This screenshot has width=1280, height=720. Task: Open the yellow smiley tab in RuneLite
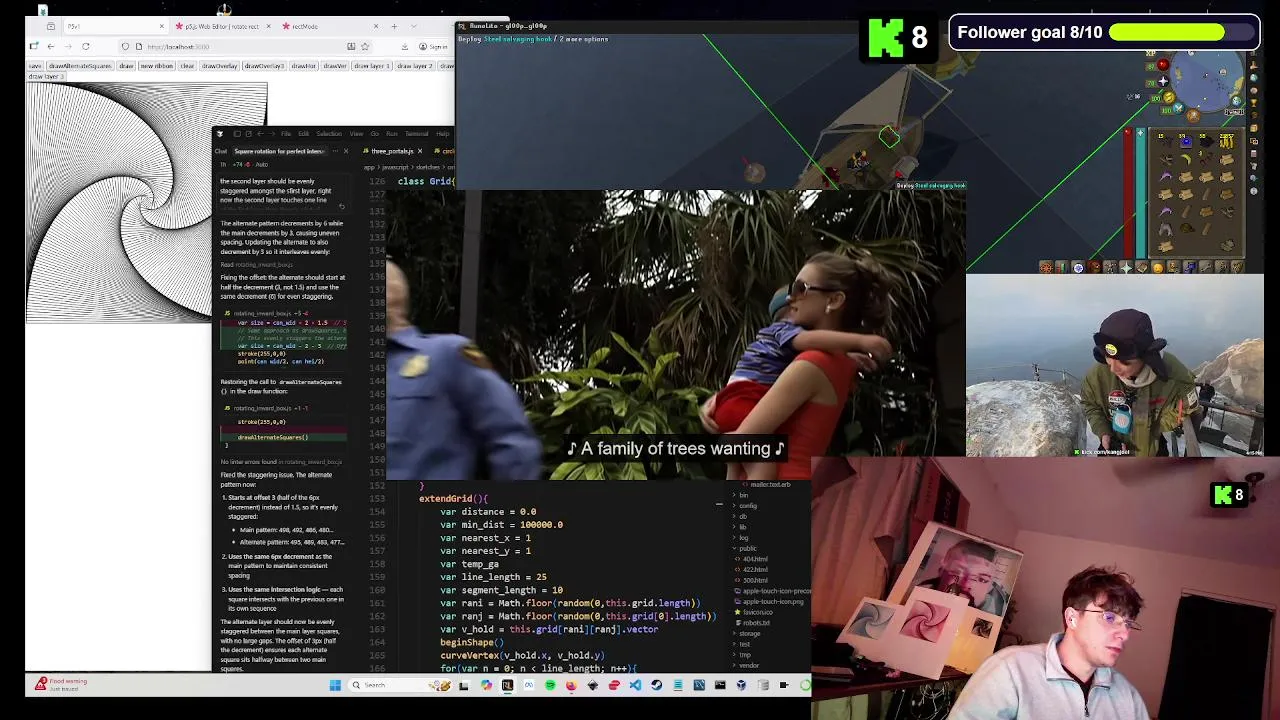click(x=1158, y=268)
